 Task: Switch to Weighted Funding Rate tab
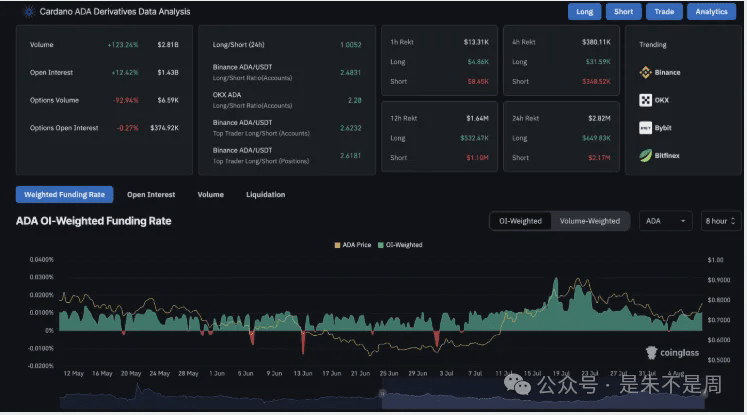pos(64,194)
